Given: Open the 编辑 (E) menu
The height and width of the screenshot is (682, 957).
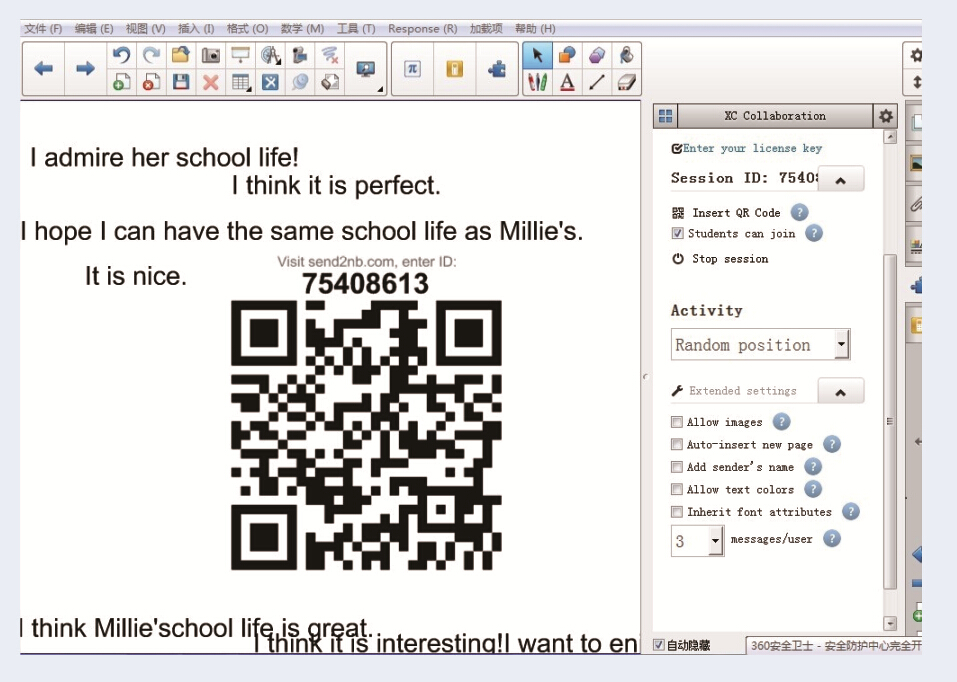Looking at the screenshot, I should (94, 29).
